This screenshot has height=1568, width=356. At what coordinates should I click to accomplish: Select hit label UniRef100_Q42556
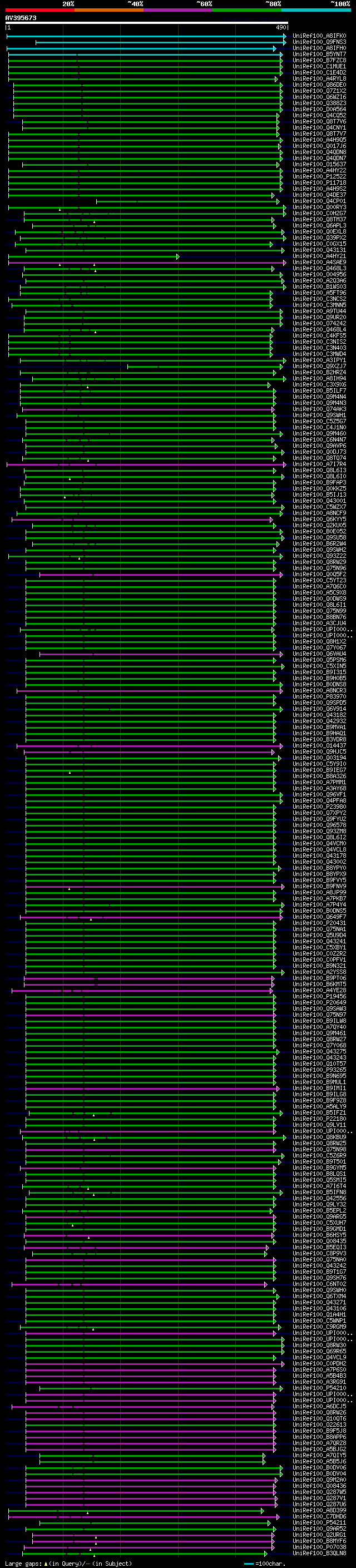[319, 1199]
